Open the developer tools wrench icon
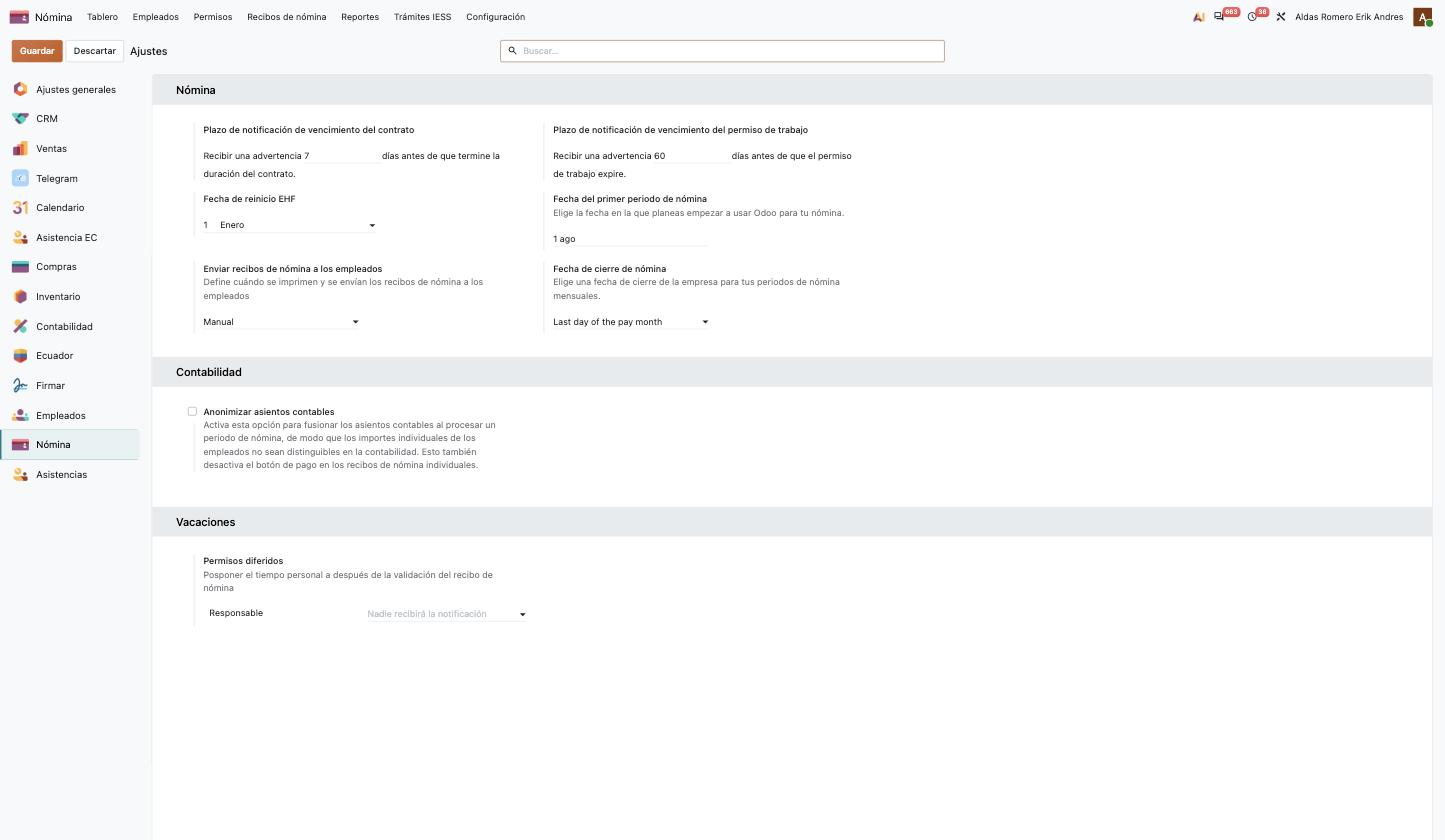 click(x=1280, y=17)
